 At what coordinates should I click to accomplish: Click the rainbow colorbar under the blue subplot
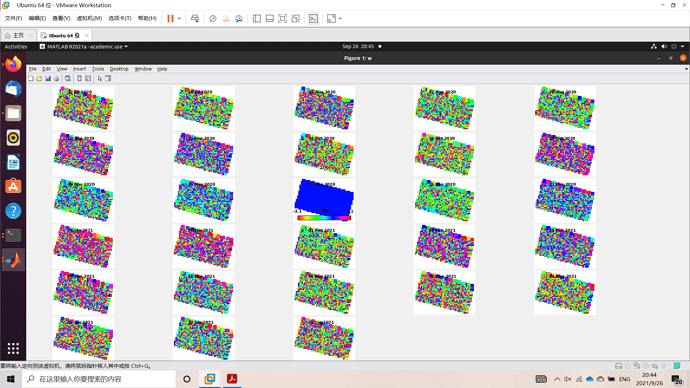[324, 217]
